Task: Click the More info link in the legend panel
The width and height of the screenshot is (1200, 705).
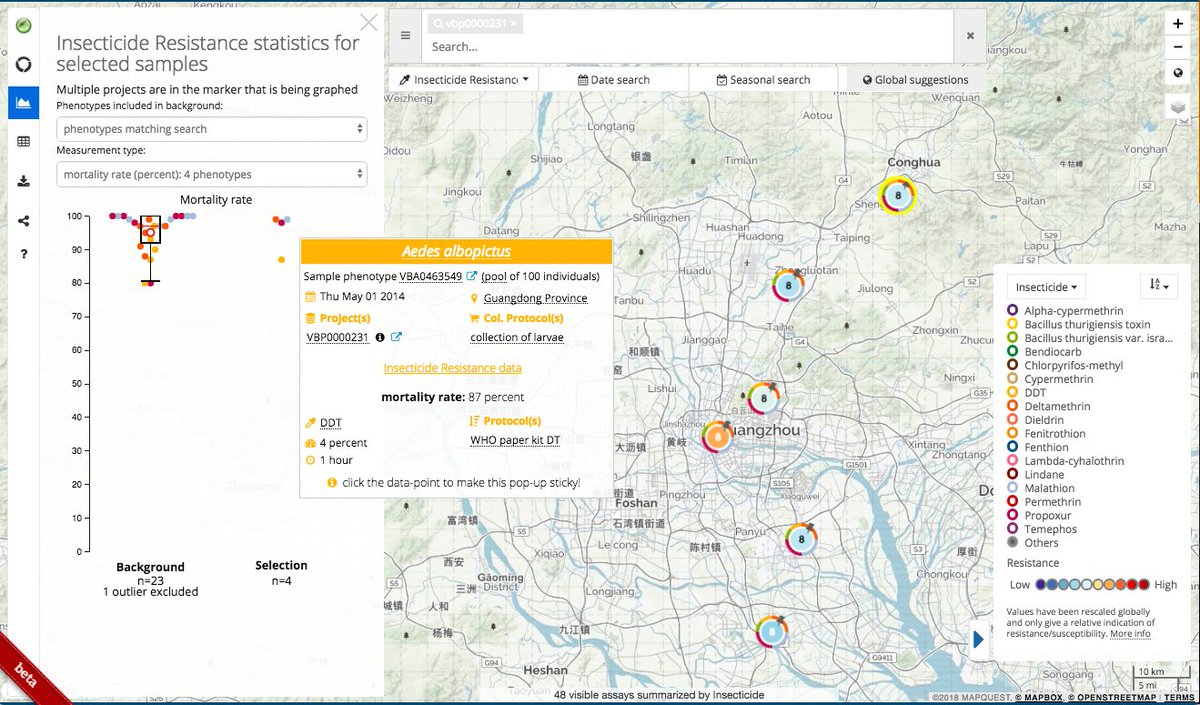Action: point(1130,633)
